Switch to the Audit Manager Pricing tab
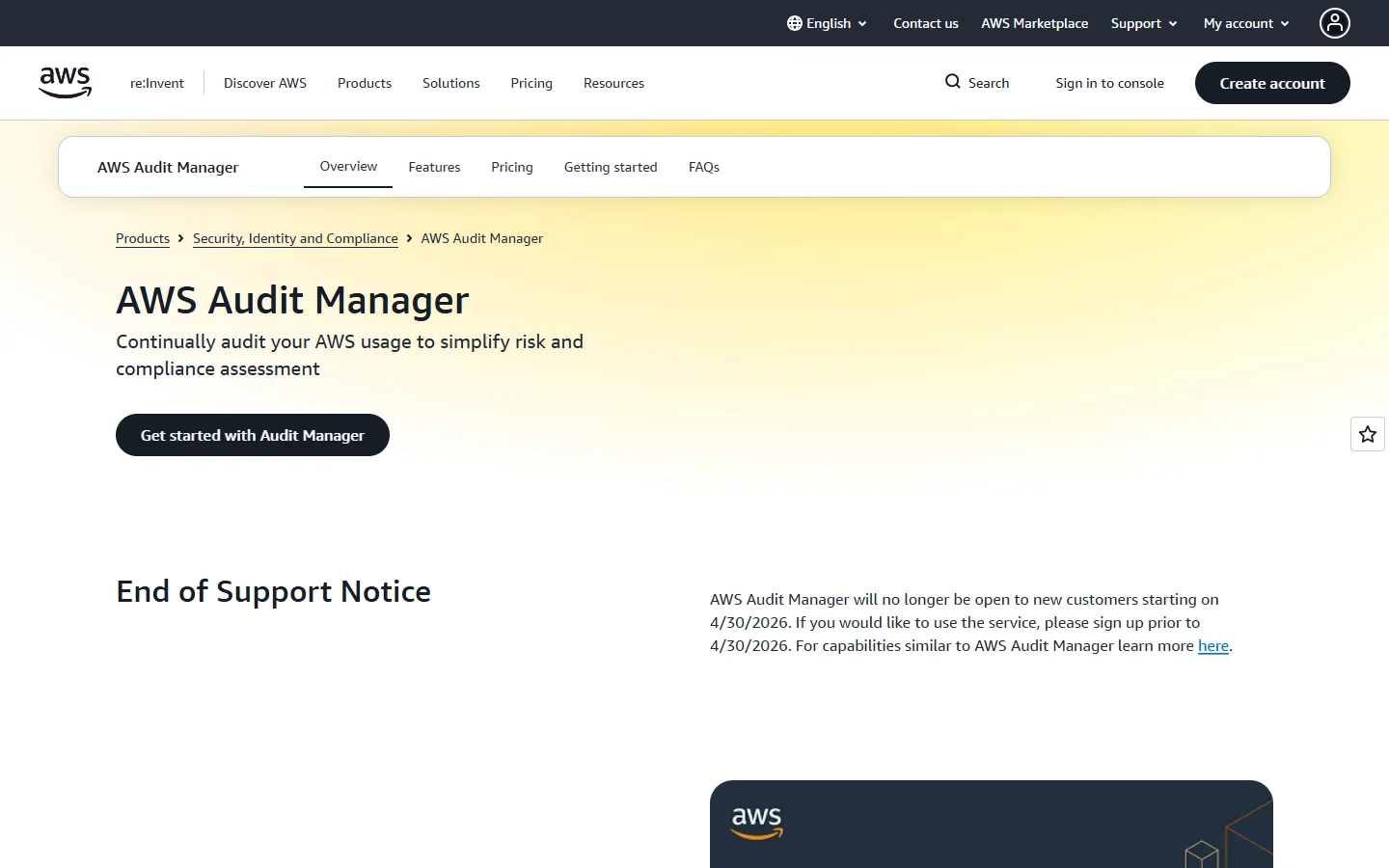 (x=512, y=167)
